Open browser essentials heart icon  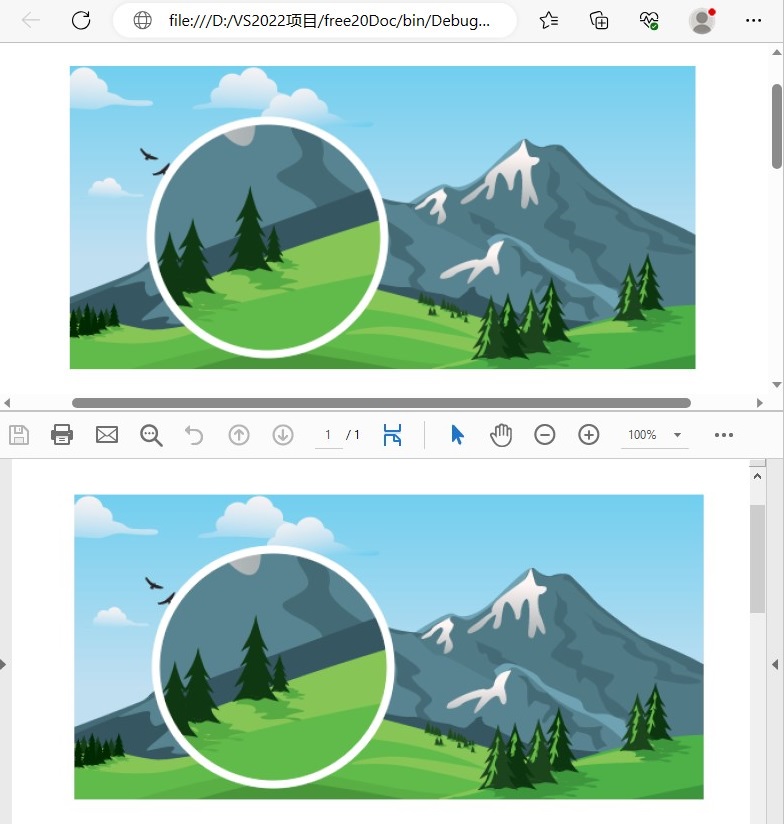(649, 20)
